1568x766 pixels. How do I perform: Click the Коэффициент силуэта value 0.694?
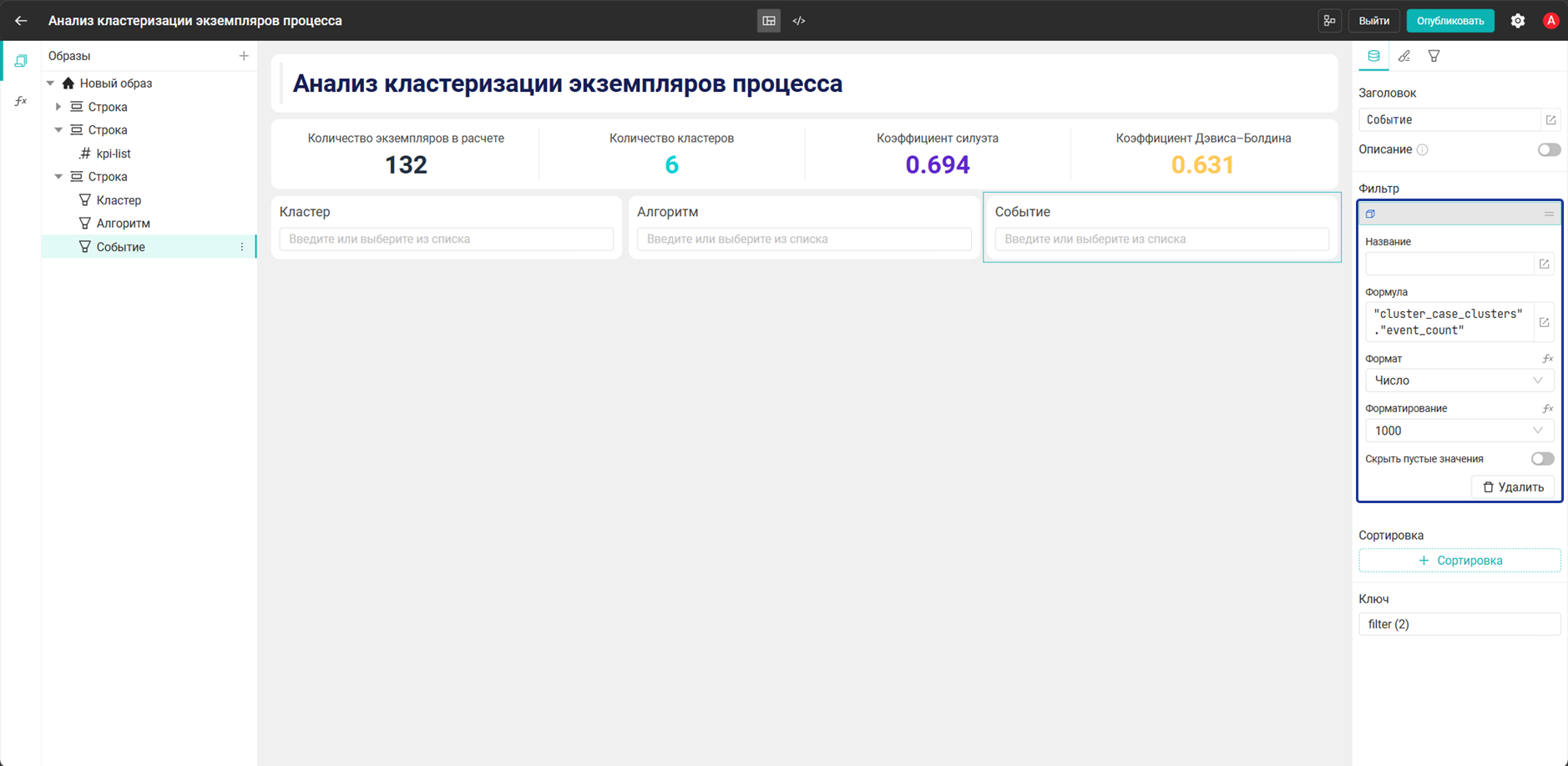(938, 165)
